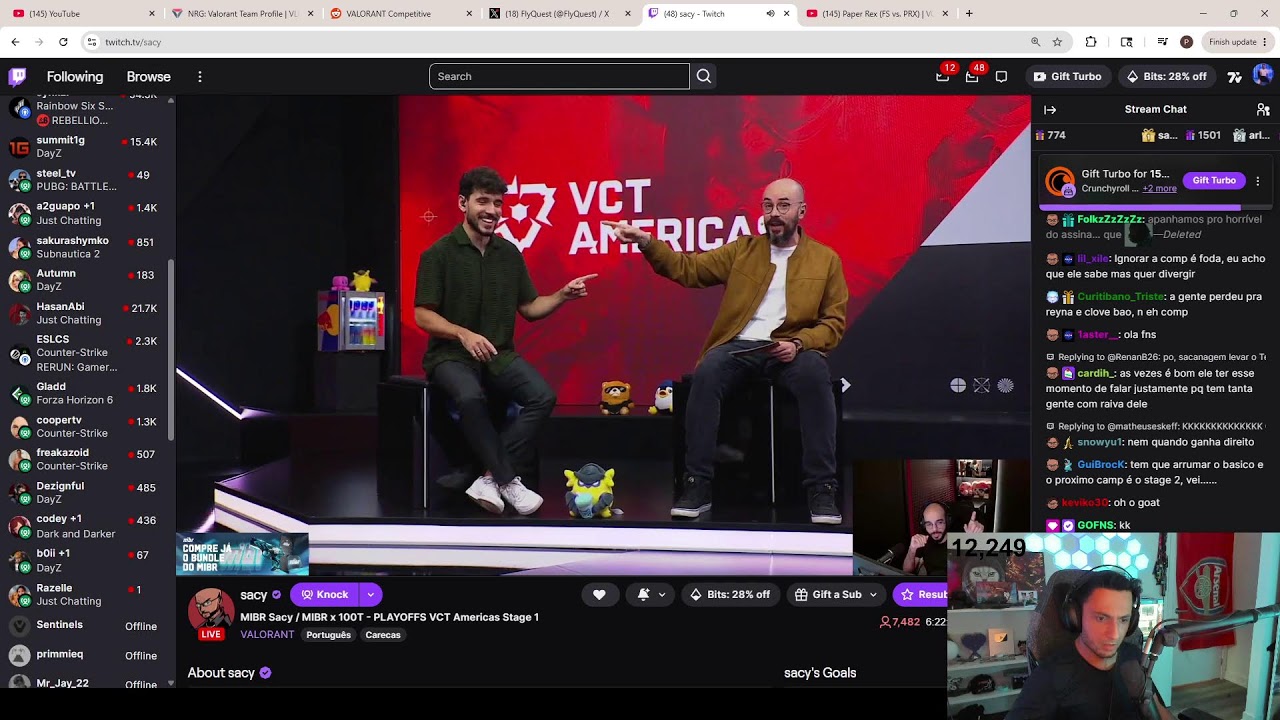Open the Twitch search magnifier button
This screenshot has width=1280, height=720.
point(704,76)
